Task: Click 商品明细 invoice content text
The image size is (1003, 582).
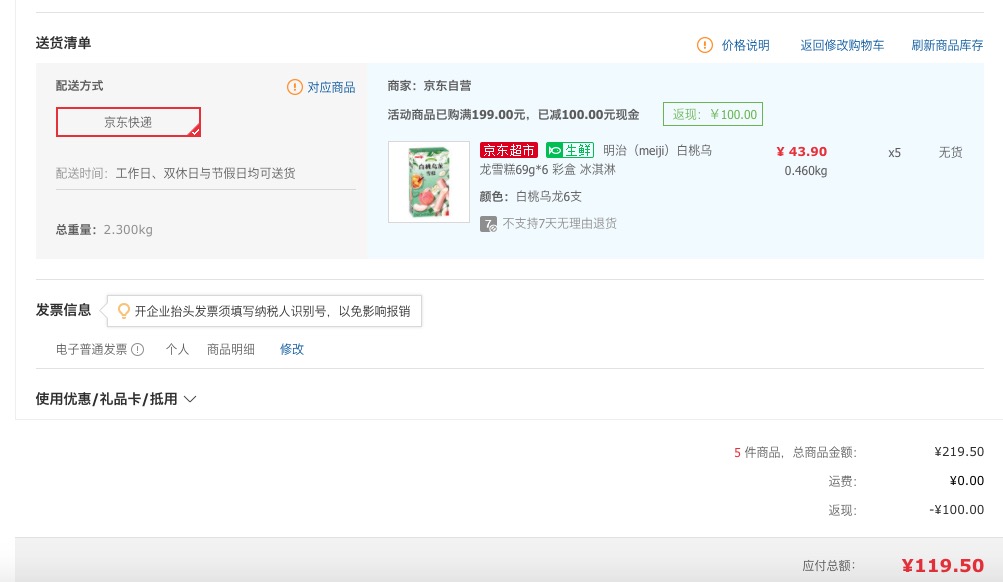Action: click(x=230, y=349)
